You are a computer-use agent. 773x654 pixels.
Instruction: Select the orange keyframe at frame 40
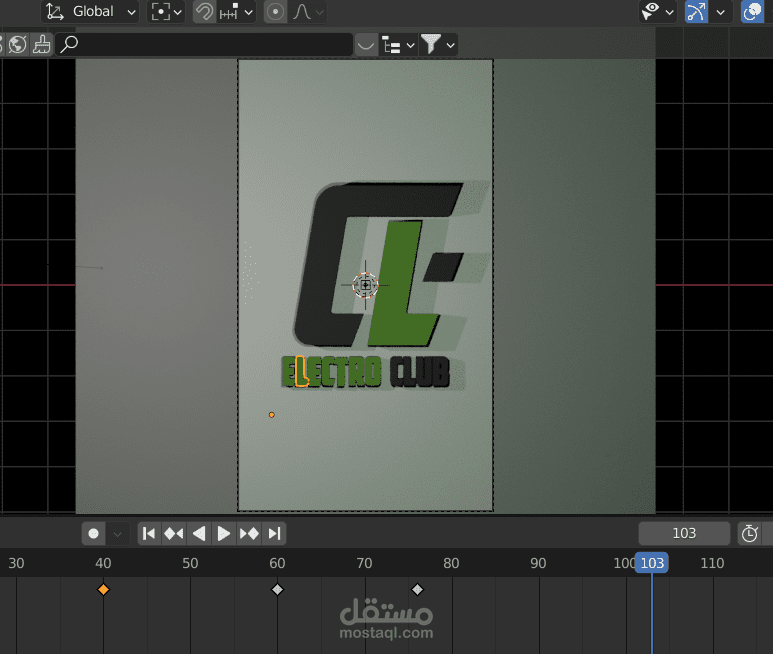103,589
